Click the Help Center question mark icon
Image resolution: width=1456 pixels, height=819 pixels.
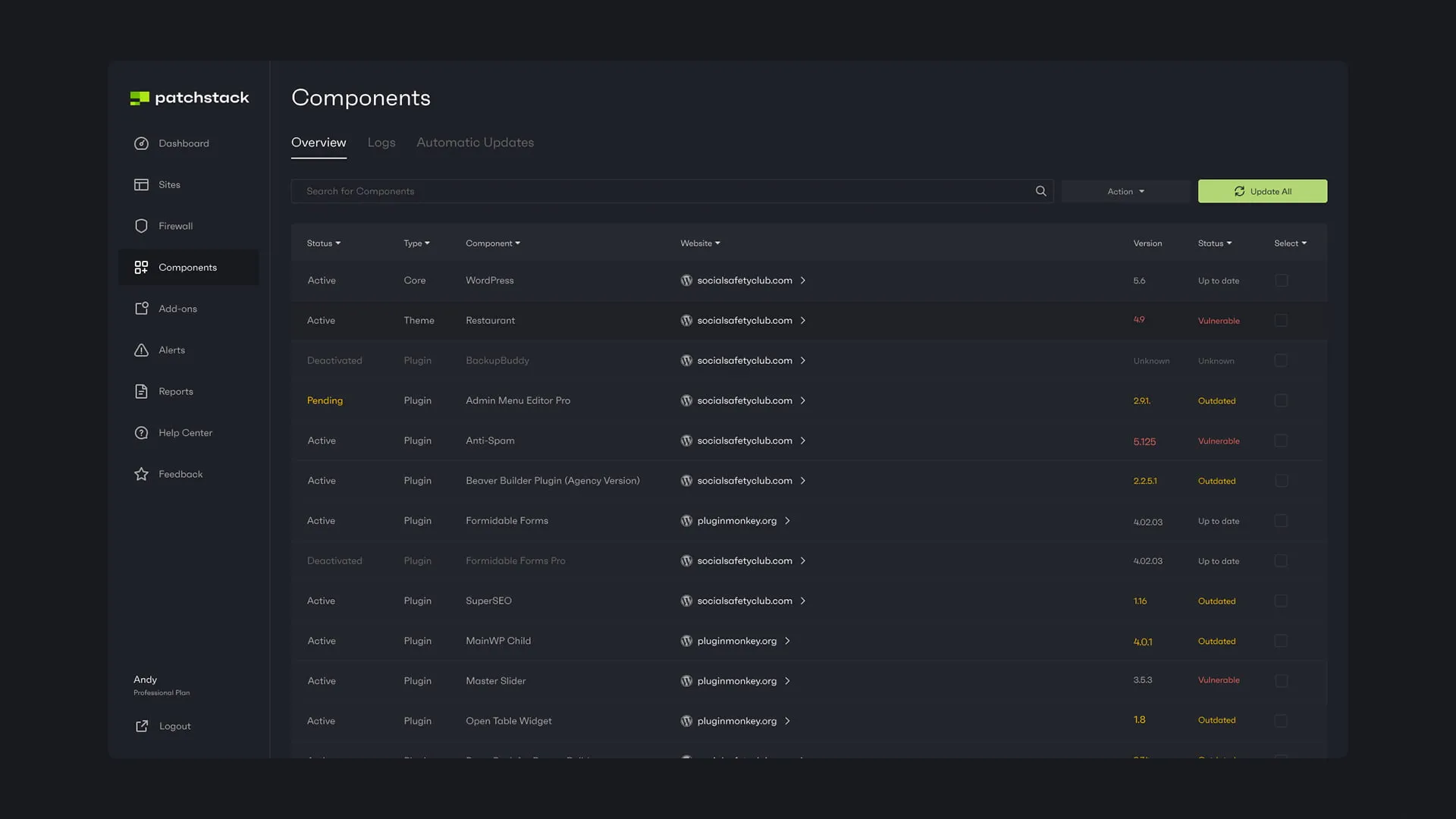pos(141,433)
